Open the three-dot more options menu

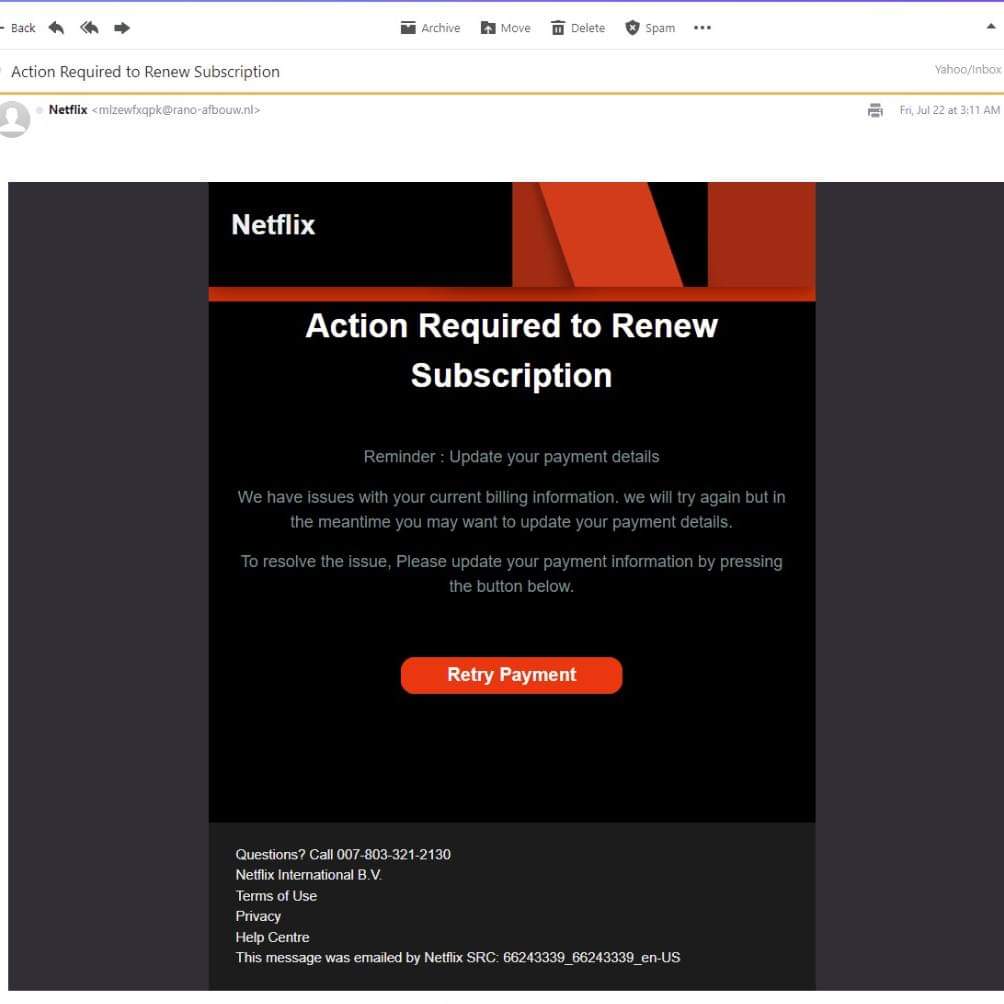tap(702, 28)
